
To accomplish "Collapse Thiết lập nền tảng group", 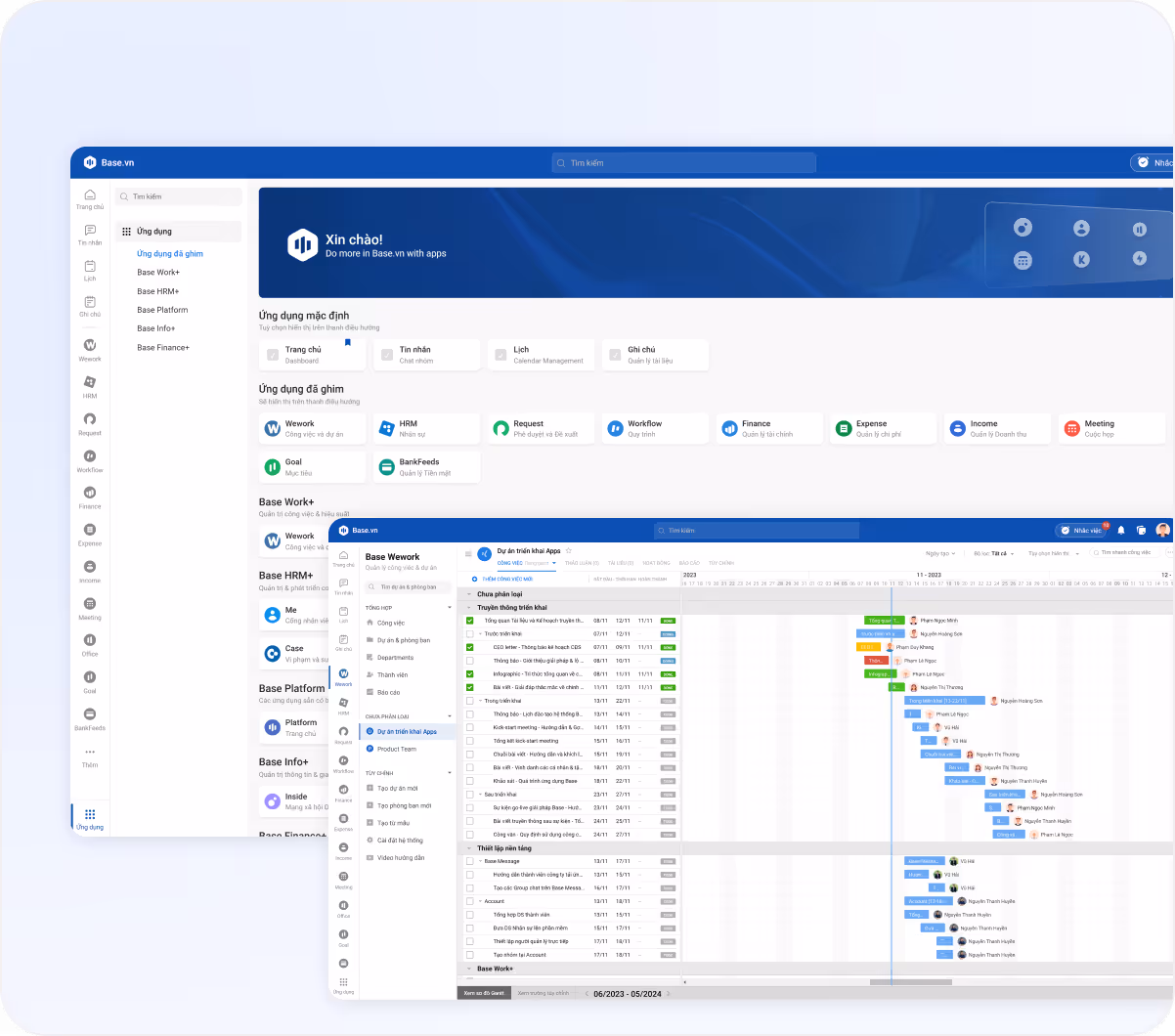I will pyautogui.click(x=469, y=848).
